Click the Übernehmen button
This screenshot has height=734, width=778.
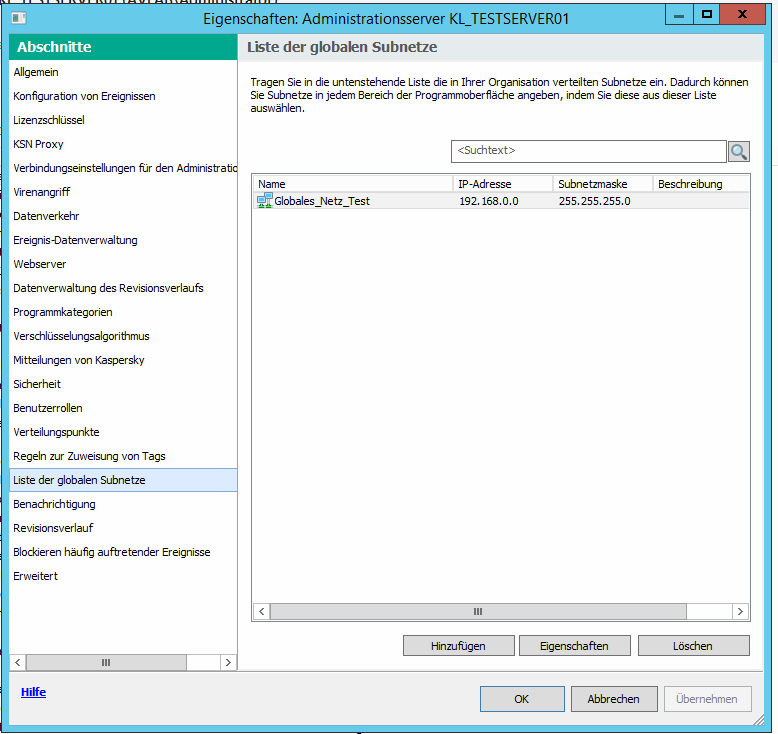click(707, 699)
